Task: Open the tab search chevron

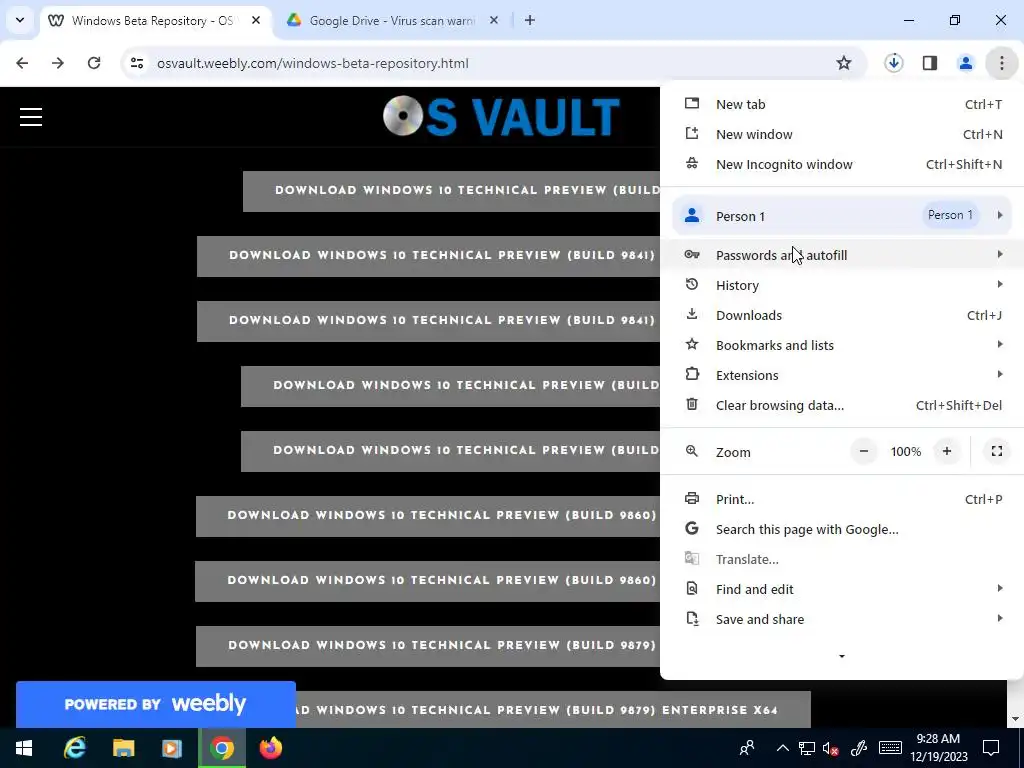Action: [20, 20]
